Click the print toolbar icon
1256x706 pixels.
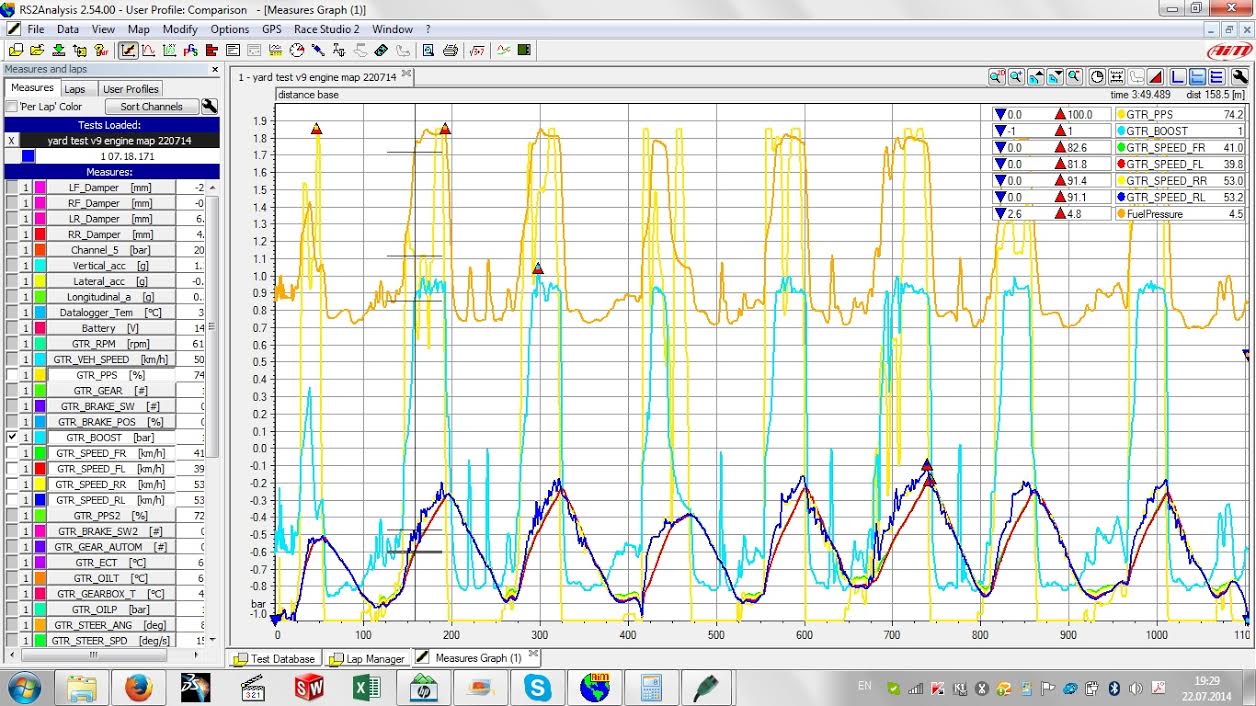point(450,50)
